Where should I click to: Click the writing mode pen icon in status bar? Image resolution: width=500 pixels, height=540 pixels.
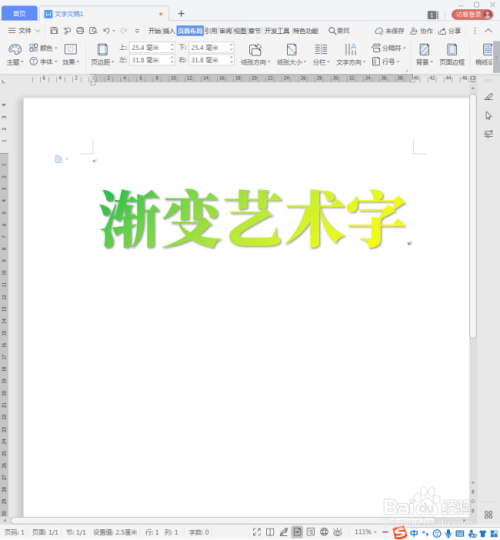(283, 532)
